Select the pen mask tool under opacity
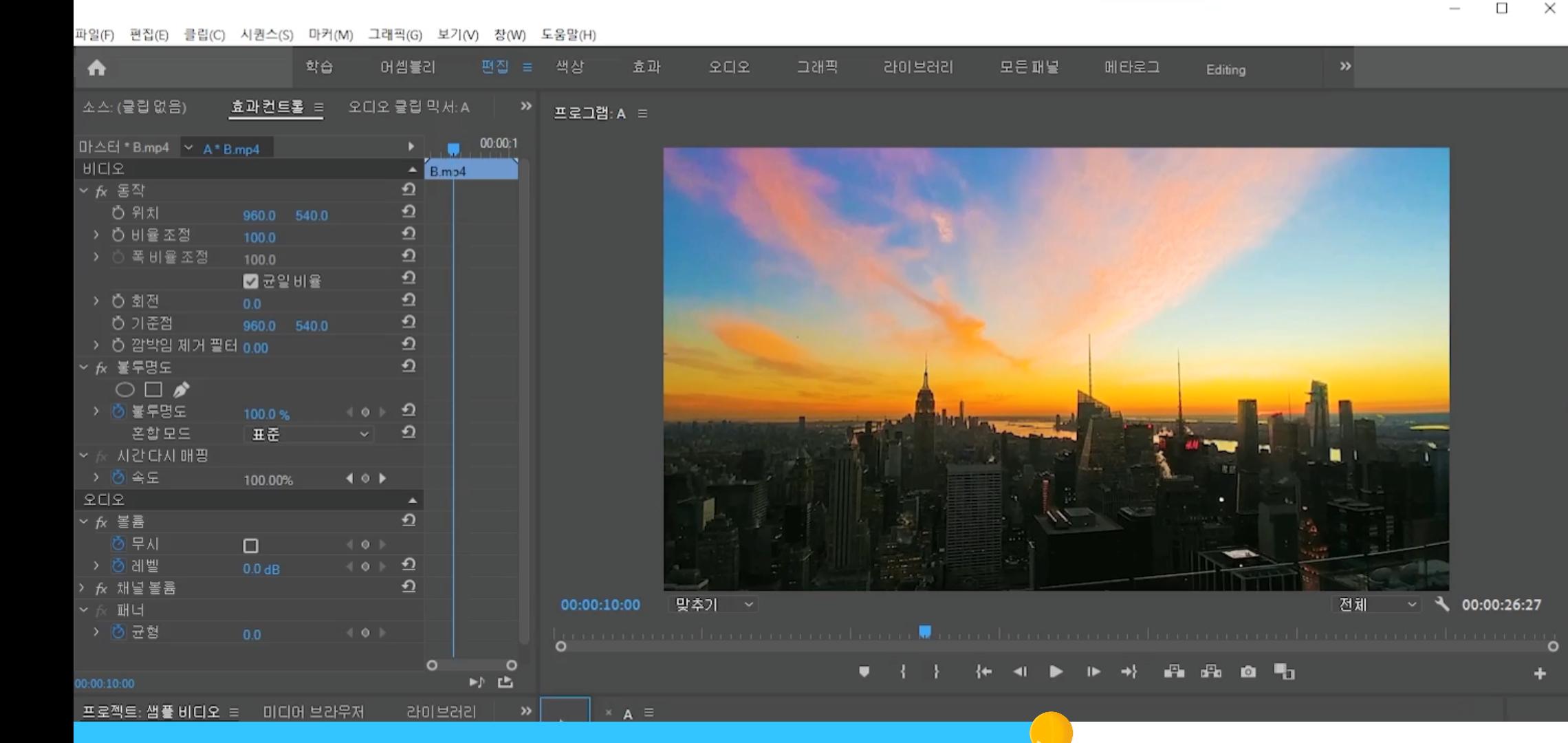This screenshot has width=1568, height=743. (181, 390)
